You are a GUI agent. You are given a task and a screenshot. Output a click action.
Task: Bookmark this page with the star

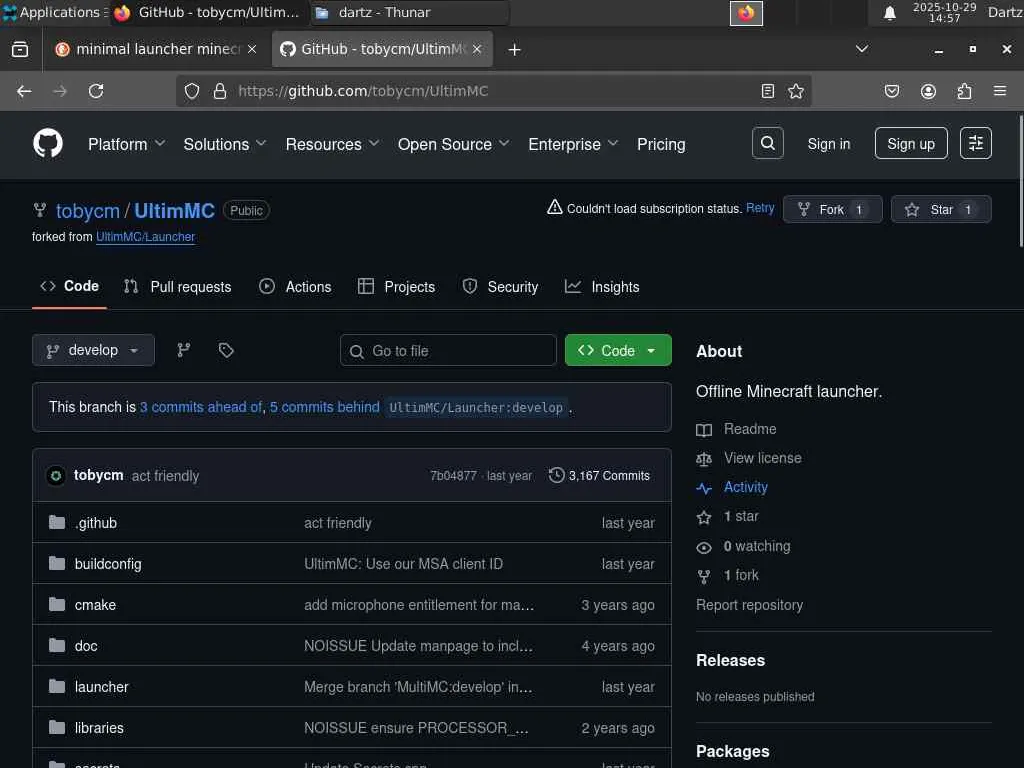click(x=795, y=91)
